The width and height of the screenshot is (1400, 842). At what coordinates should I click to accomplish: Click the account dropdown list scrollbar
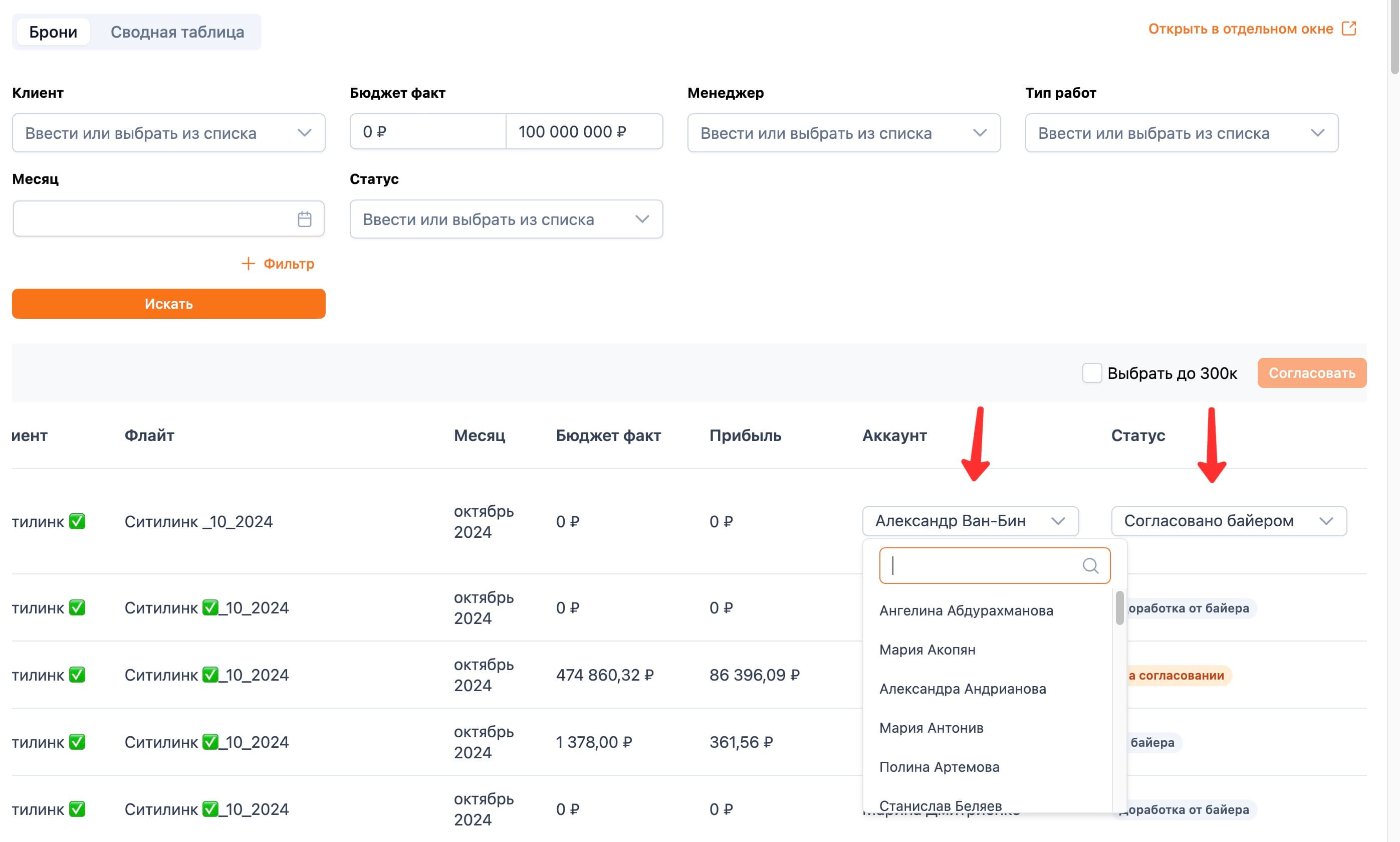pos(1119,607)
